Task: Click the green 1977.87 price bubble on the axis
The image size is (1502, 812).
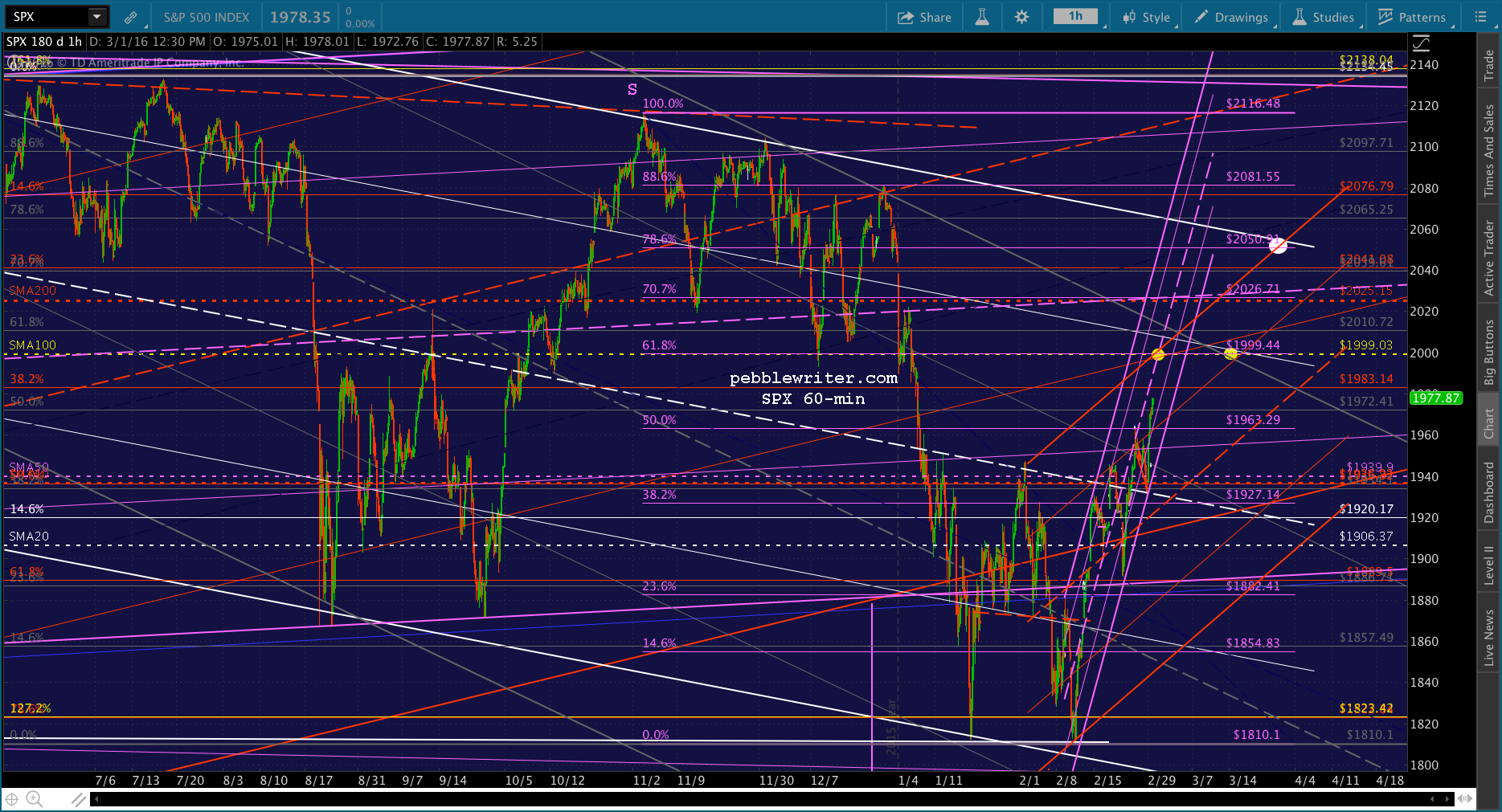Action: [x=1435, y=398]
